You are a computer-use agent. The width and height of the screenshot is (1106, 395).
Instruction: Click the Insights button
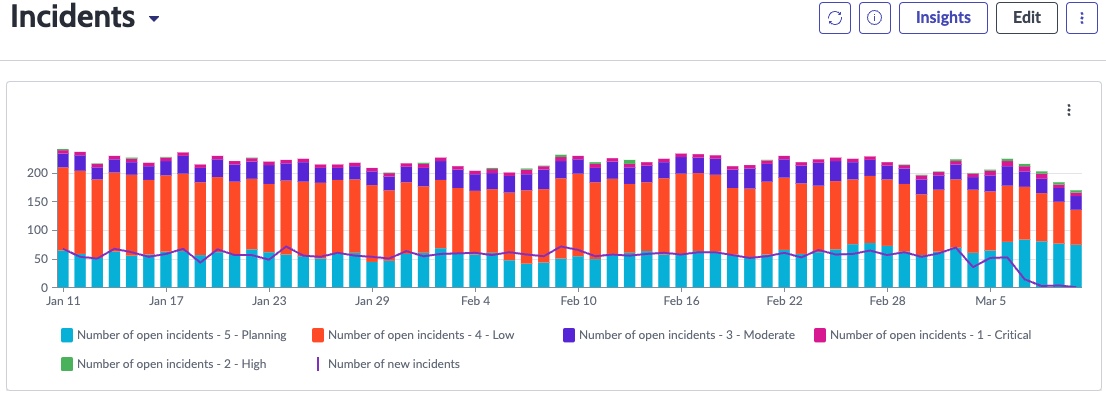tap(943, 18)
